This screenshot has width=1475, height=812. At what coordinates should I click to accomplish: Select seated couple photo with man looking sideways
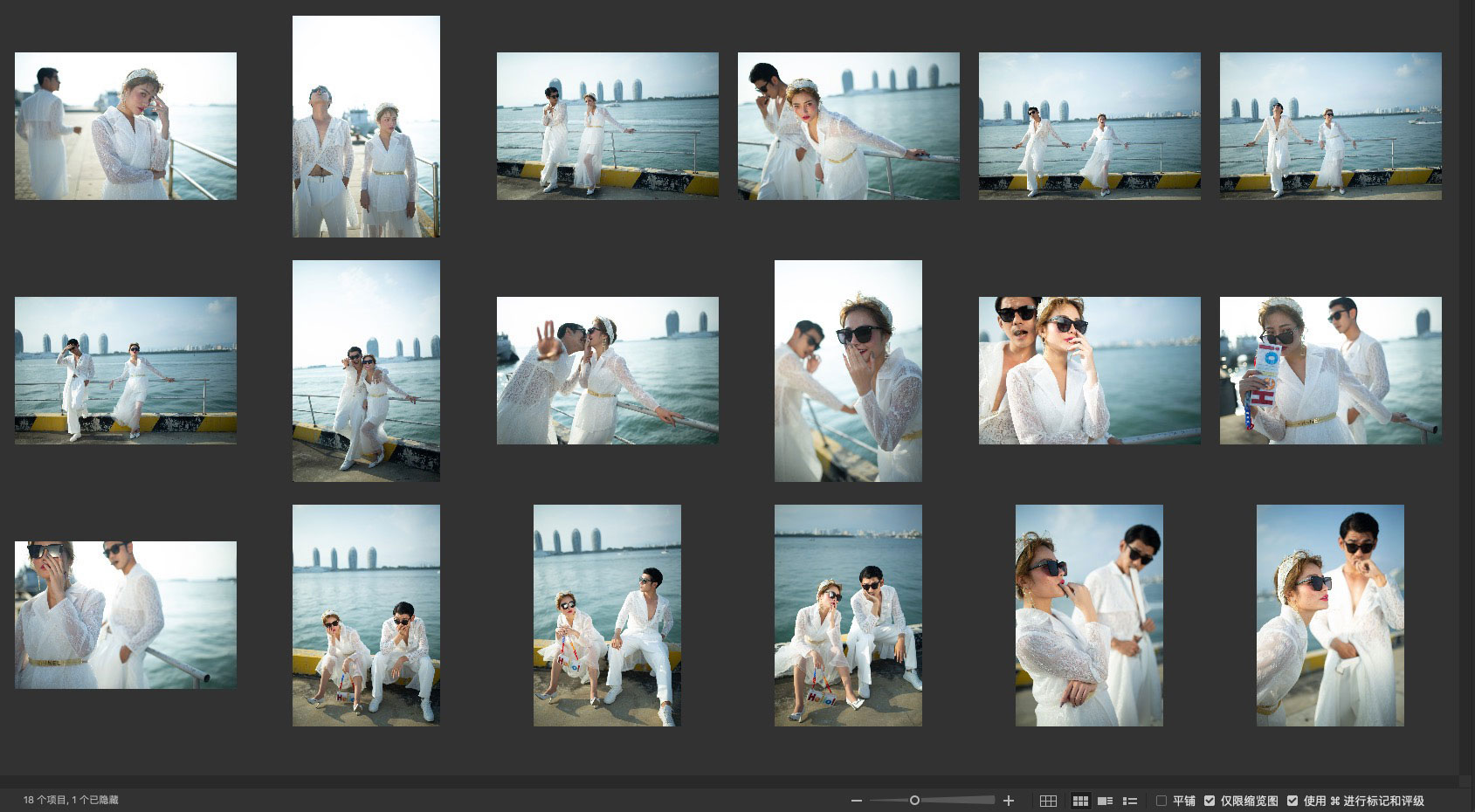pyautogui.click(x=607, y=615)
